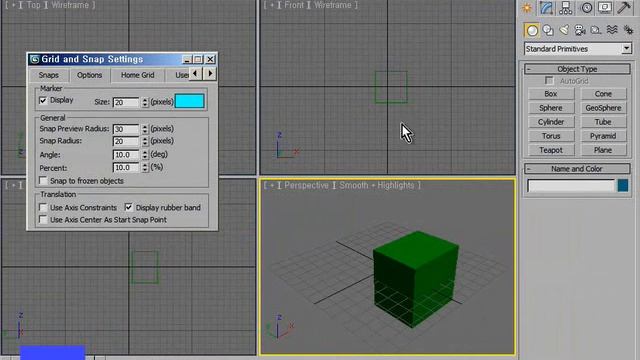Viewport: 640px width, 360px height.
Task: Open the Utilities hammer tab
Action: click(x=624, y=7)
